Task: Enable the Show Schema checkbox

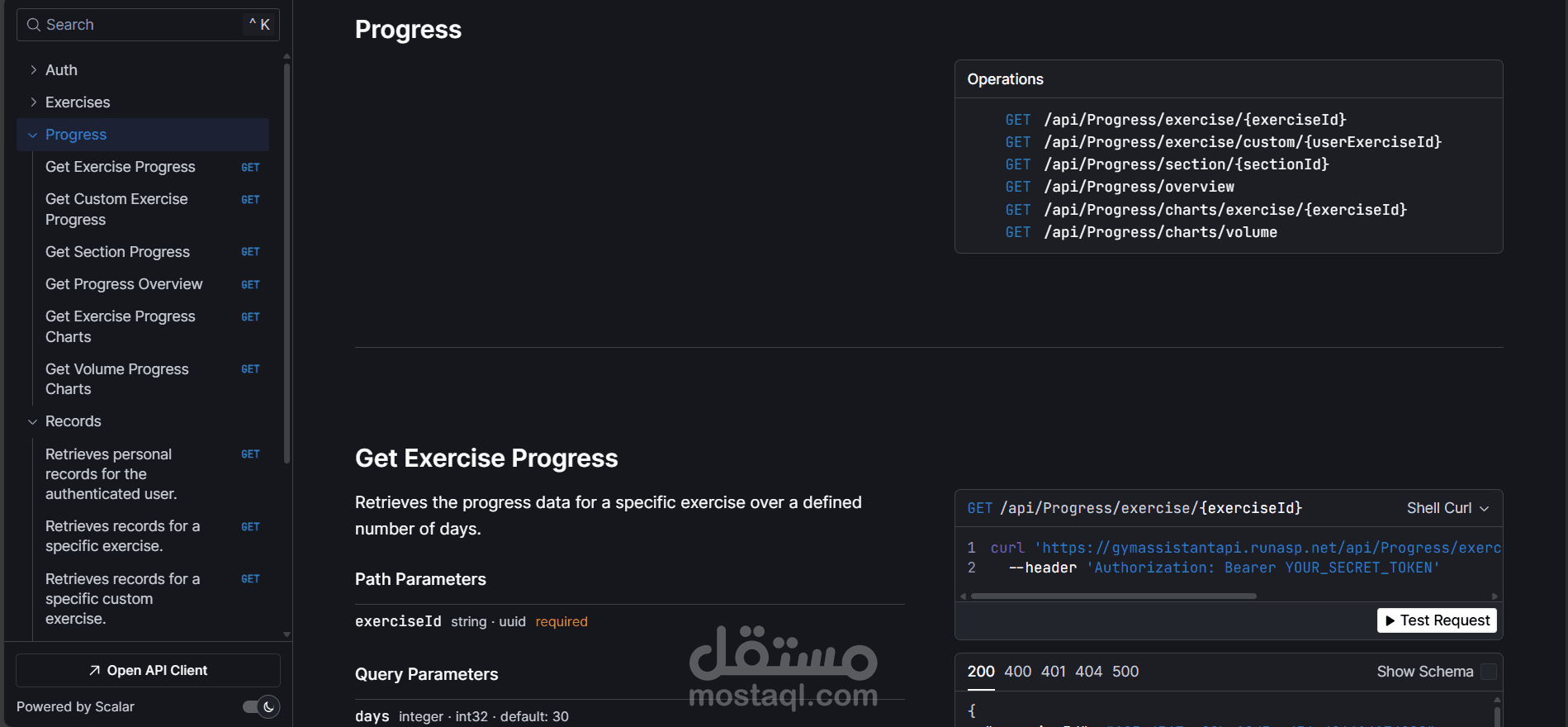Action: (1488, 672)
